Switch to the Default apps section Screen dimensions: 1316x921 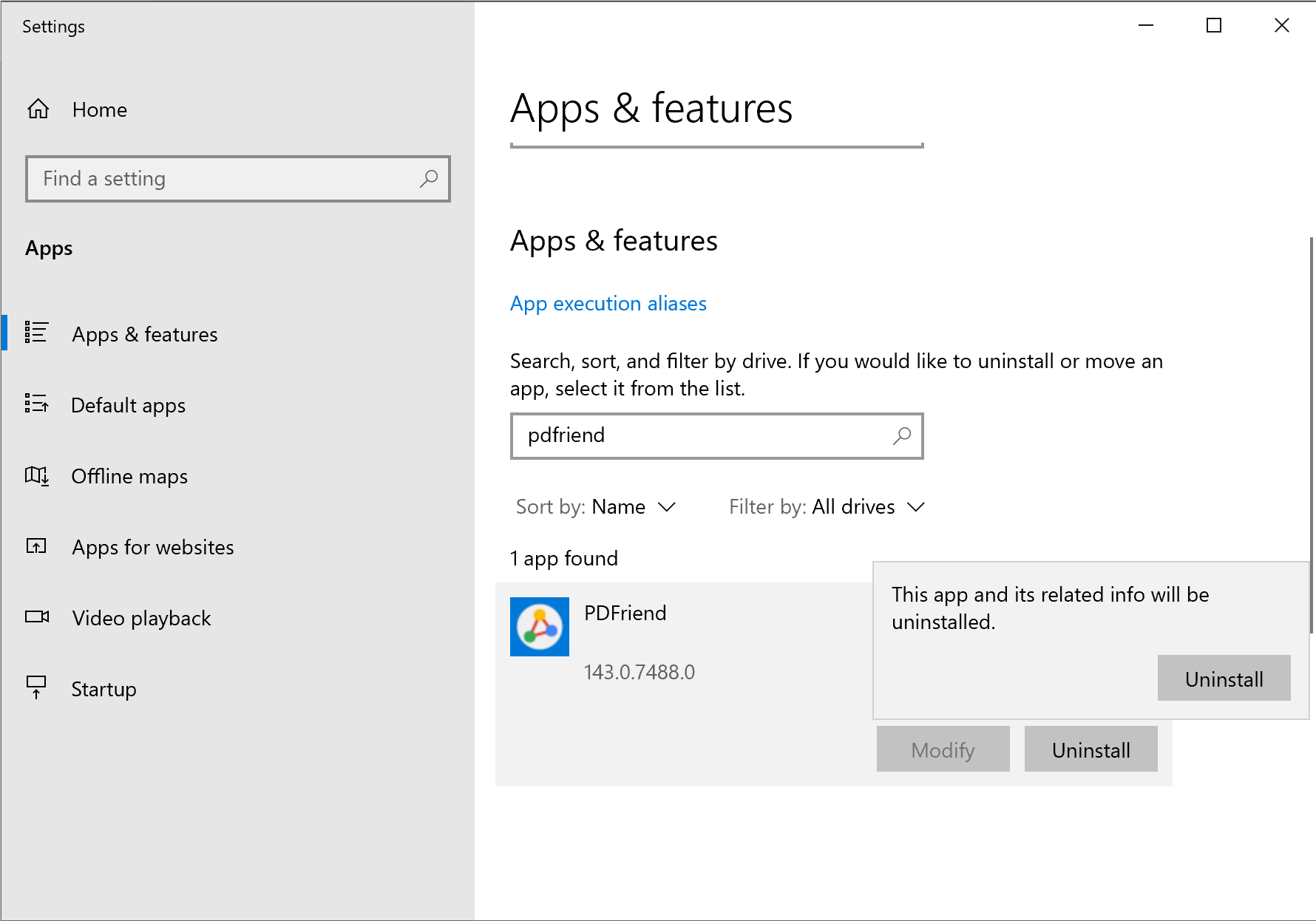(x=128, y=404)
